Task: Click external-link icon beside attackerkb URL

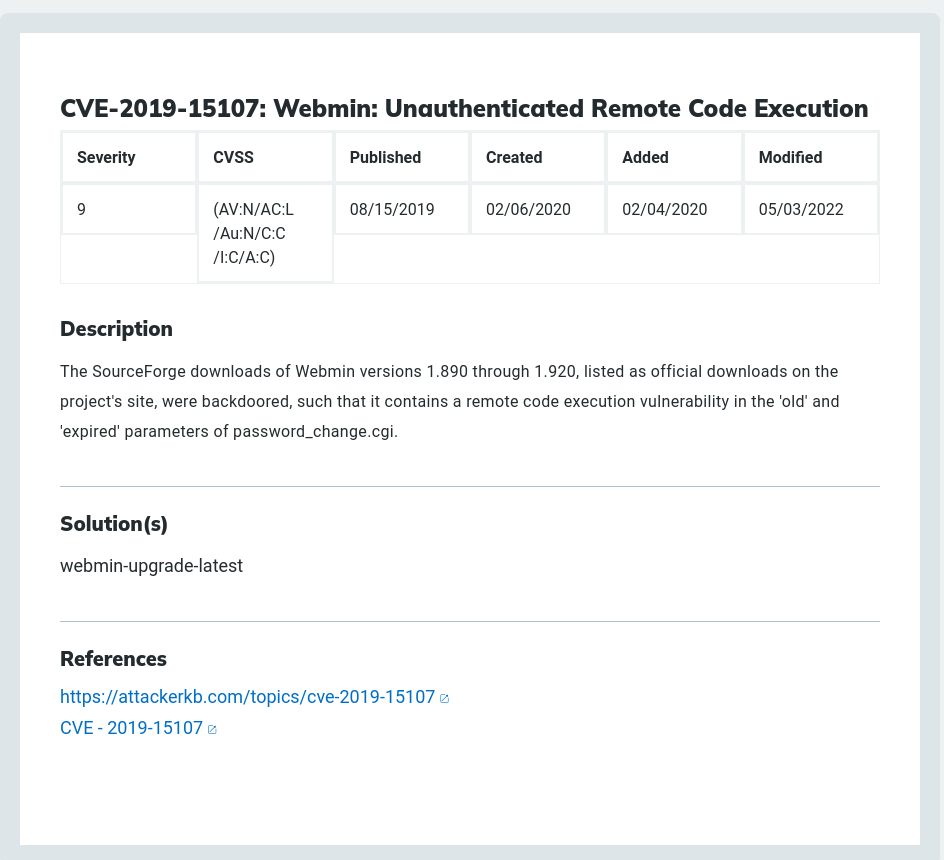Action: point(445,698)
